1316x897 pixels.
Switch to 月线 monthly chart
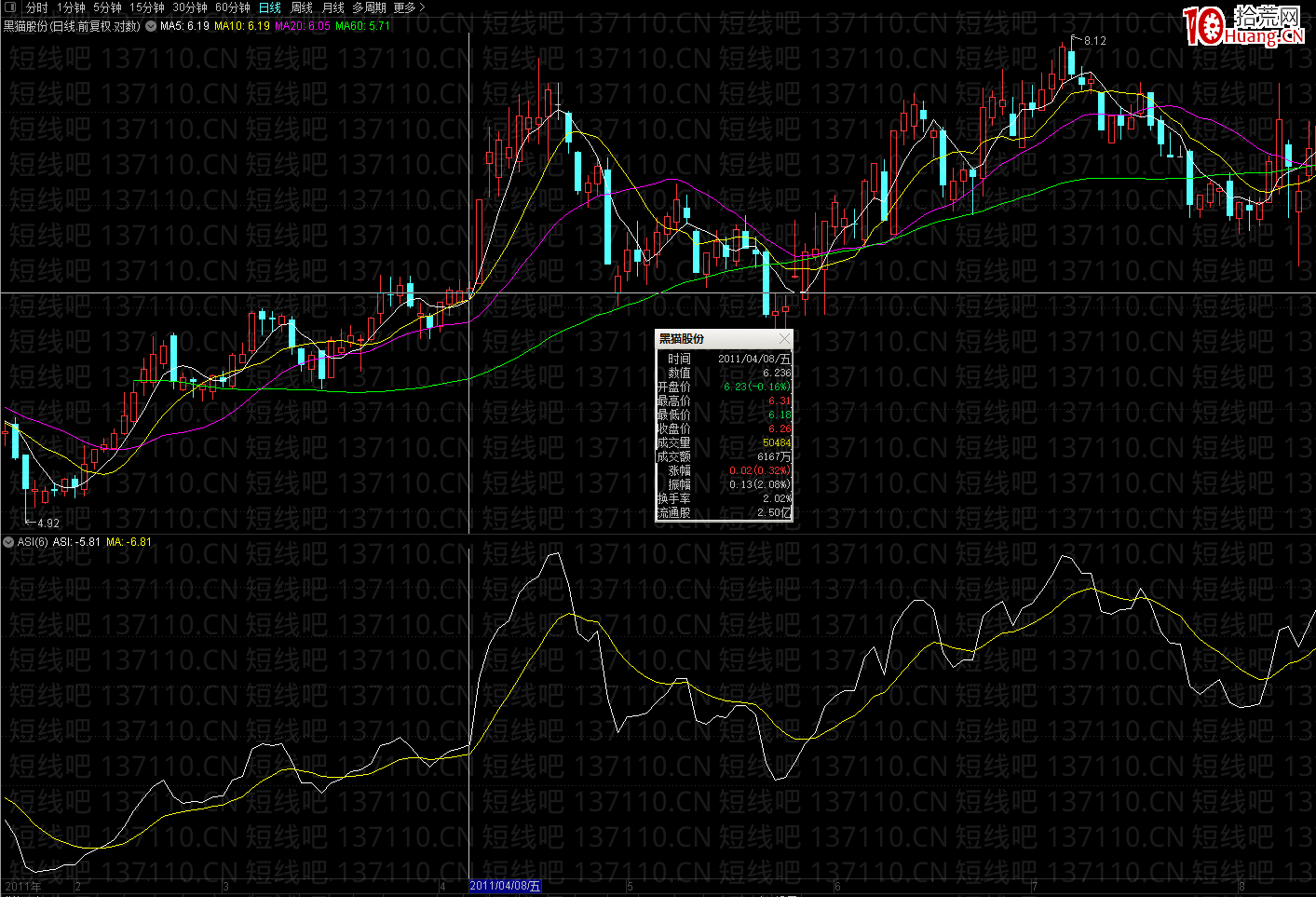[332, 7]
